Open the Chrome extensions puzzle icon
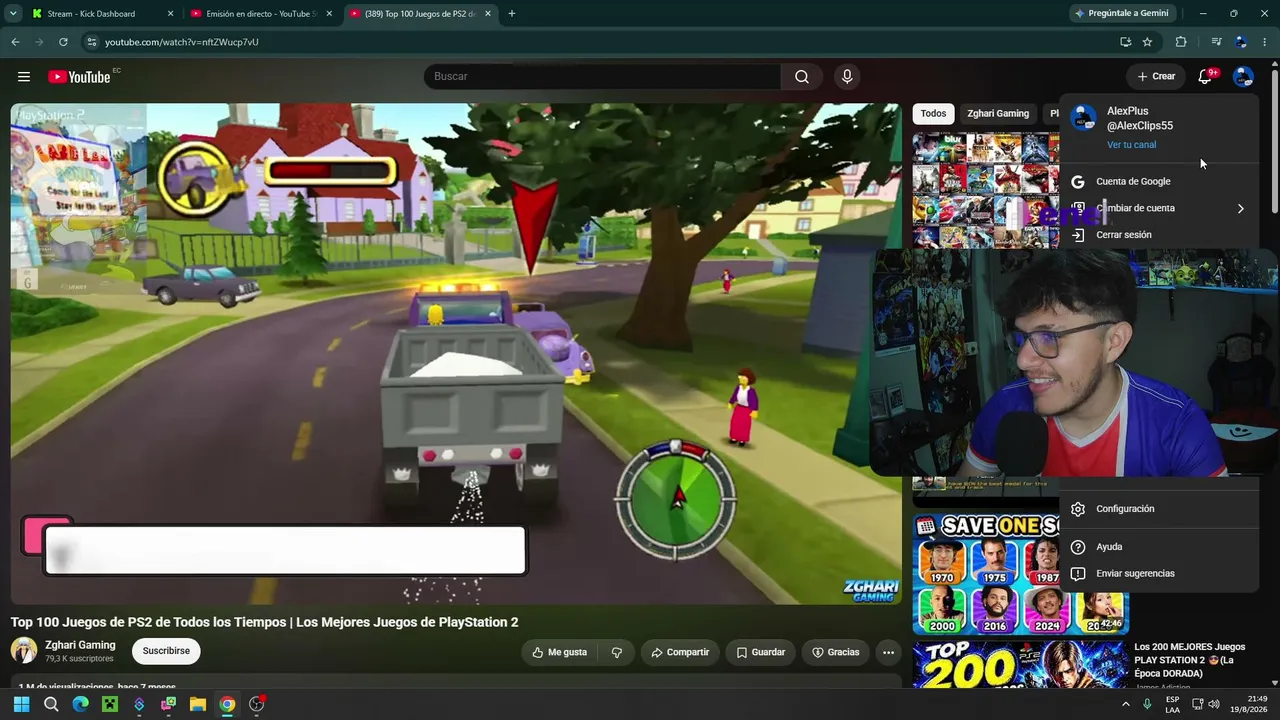This screenshot has height=720, width=1280. point(1181,42)
